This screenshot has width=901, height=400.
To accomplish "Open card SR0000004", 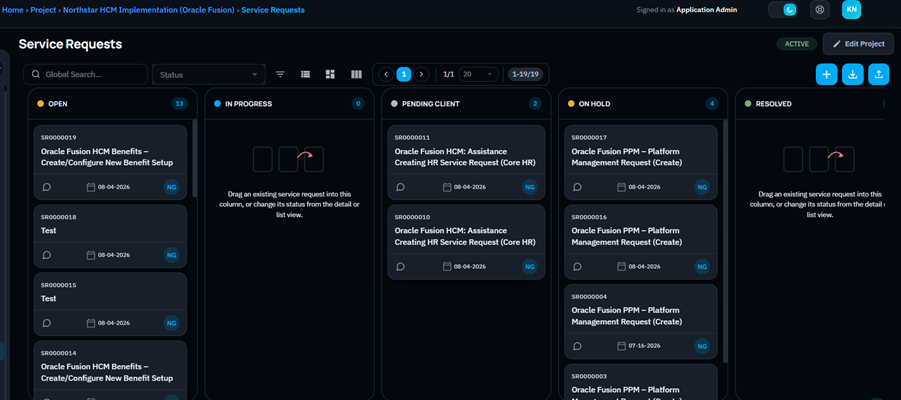I will 641,321.
